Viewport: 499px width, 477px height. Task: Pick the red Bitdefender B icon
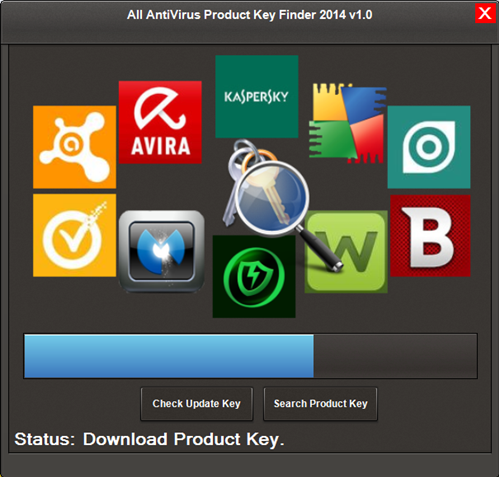pyautogui.click(x=430, y=236)
